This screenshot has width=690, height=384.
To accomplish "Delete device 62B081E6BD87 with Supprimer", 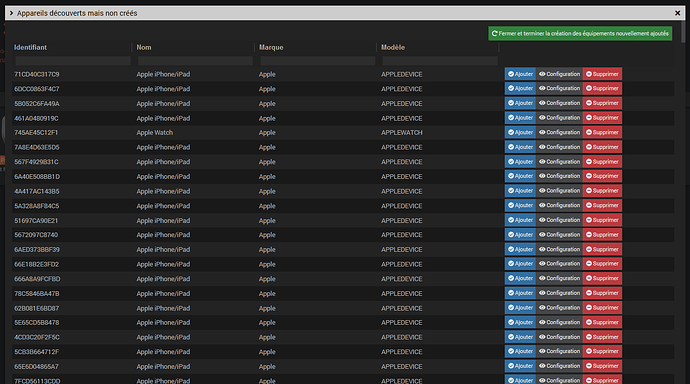I will click(x=602, y=307).
